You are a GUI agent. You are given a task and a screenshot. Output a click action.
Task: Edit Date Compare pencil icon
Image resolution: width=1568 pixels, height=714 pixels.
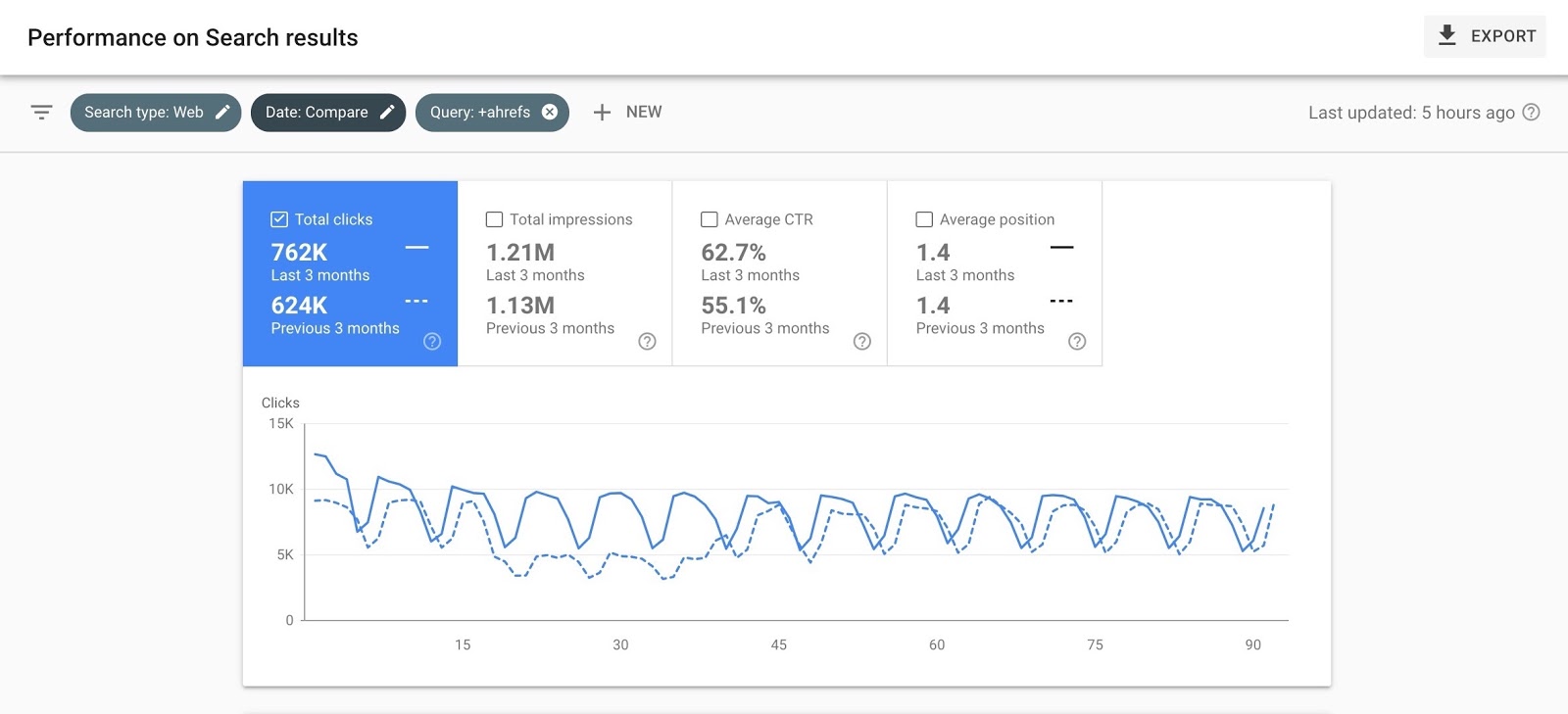(387, 113)
